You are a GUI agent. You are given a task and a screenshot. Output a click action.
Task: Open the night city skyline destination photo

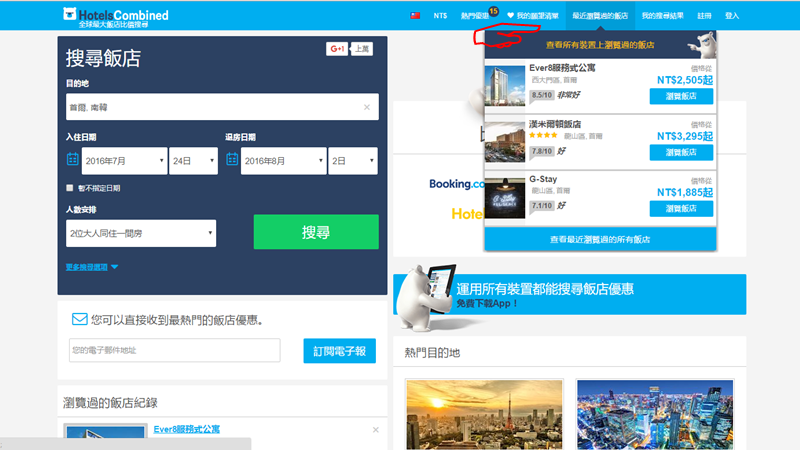tap(655, 414)
